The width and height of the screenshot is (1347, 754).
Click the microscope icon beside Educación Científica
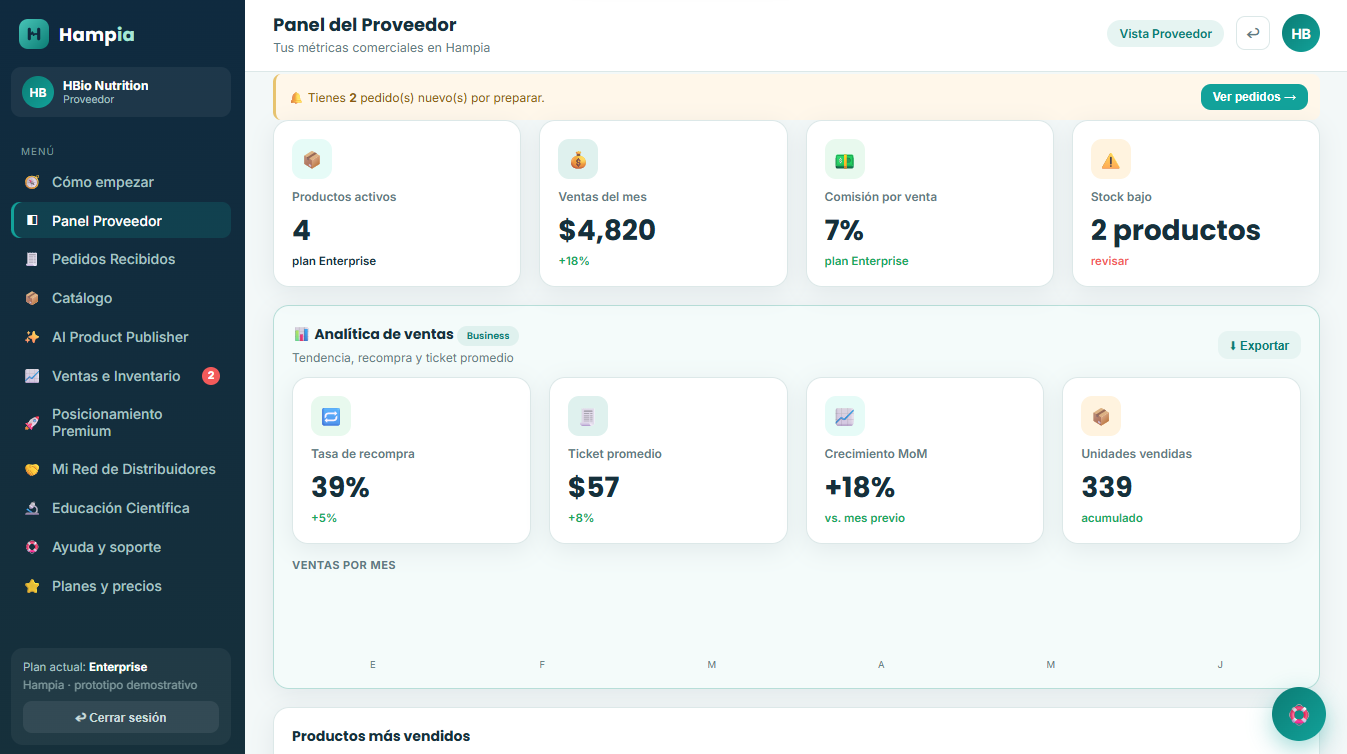32,508
